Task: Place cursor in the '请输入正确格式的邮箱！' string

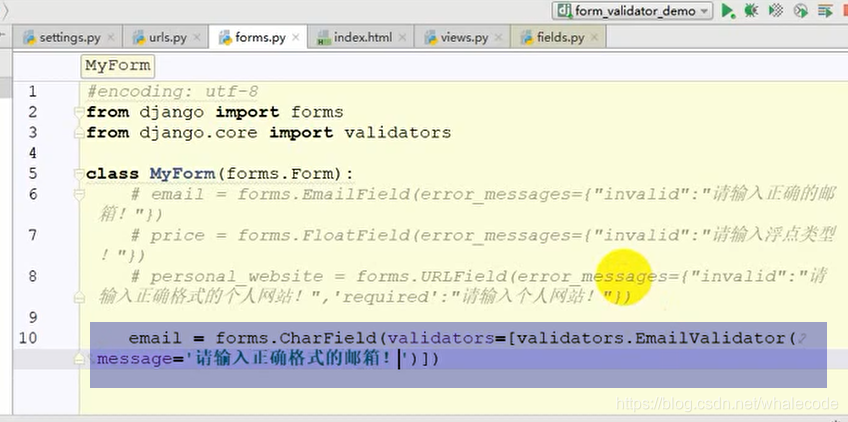Action: point(292,358)
